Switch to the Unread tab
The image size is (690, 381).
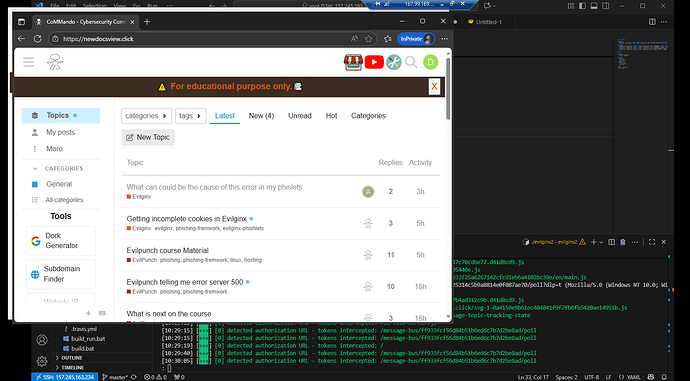(x=300, y=116)
